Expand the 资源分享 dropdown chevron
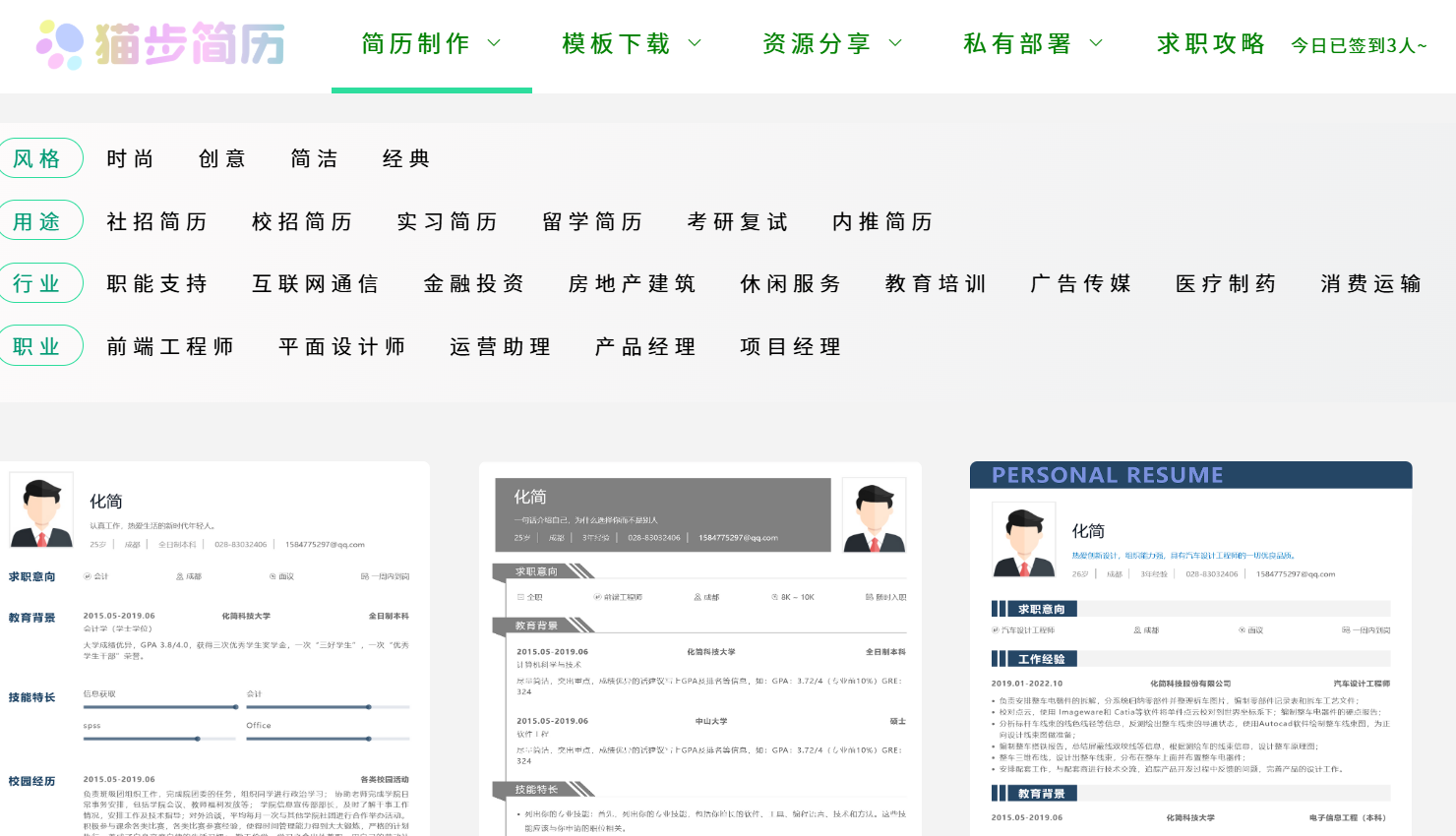This screenshot has width=1456, height=836. [894, 43]
